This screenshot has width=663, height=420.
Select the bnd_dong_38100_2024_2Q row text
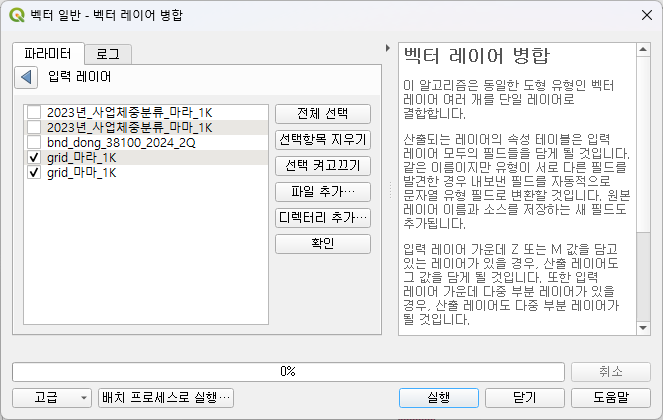click(121, 143)
